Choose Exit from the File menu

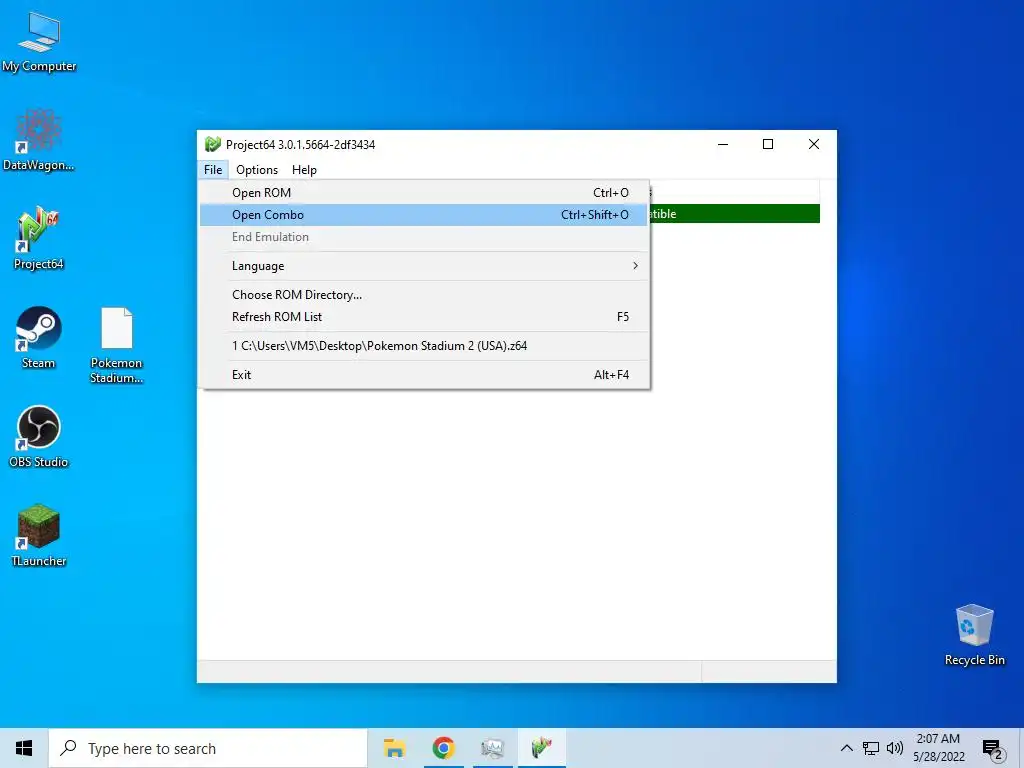coord(424,375)
